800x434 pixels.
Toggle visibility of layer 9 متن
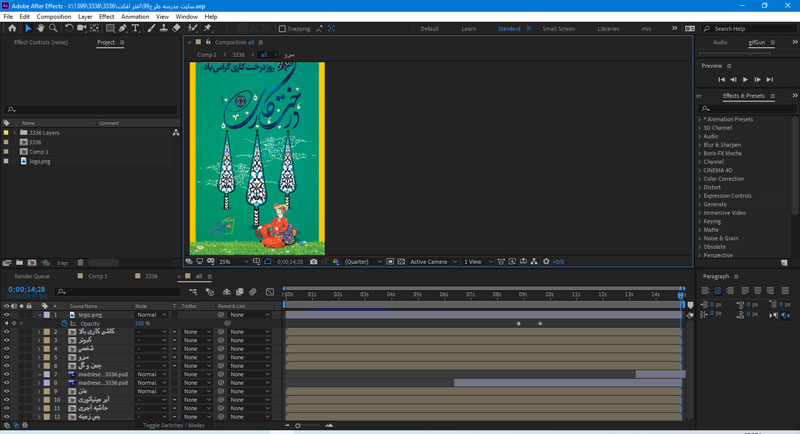coord(7,391)
